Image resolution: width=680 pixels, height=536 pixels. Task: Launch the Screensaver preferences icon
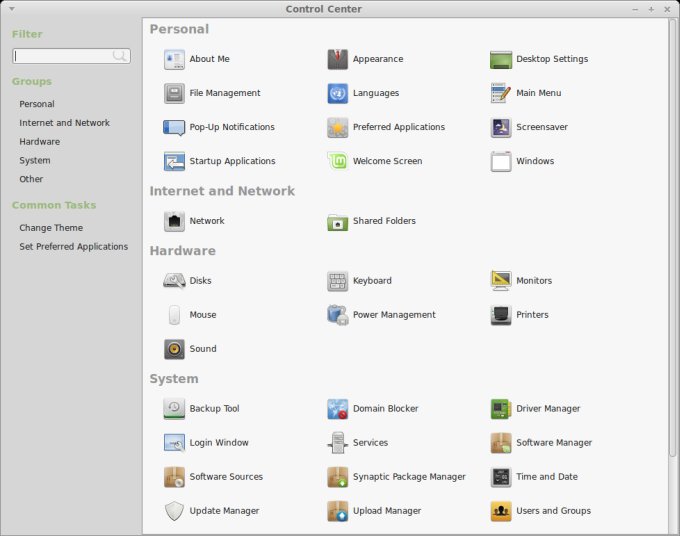coord(501,127)
